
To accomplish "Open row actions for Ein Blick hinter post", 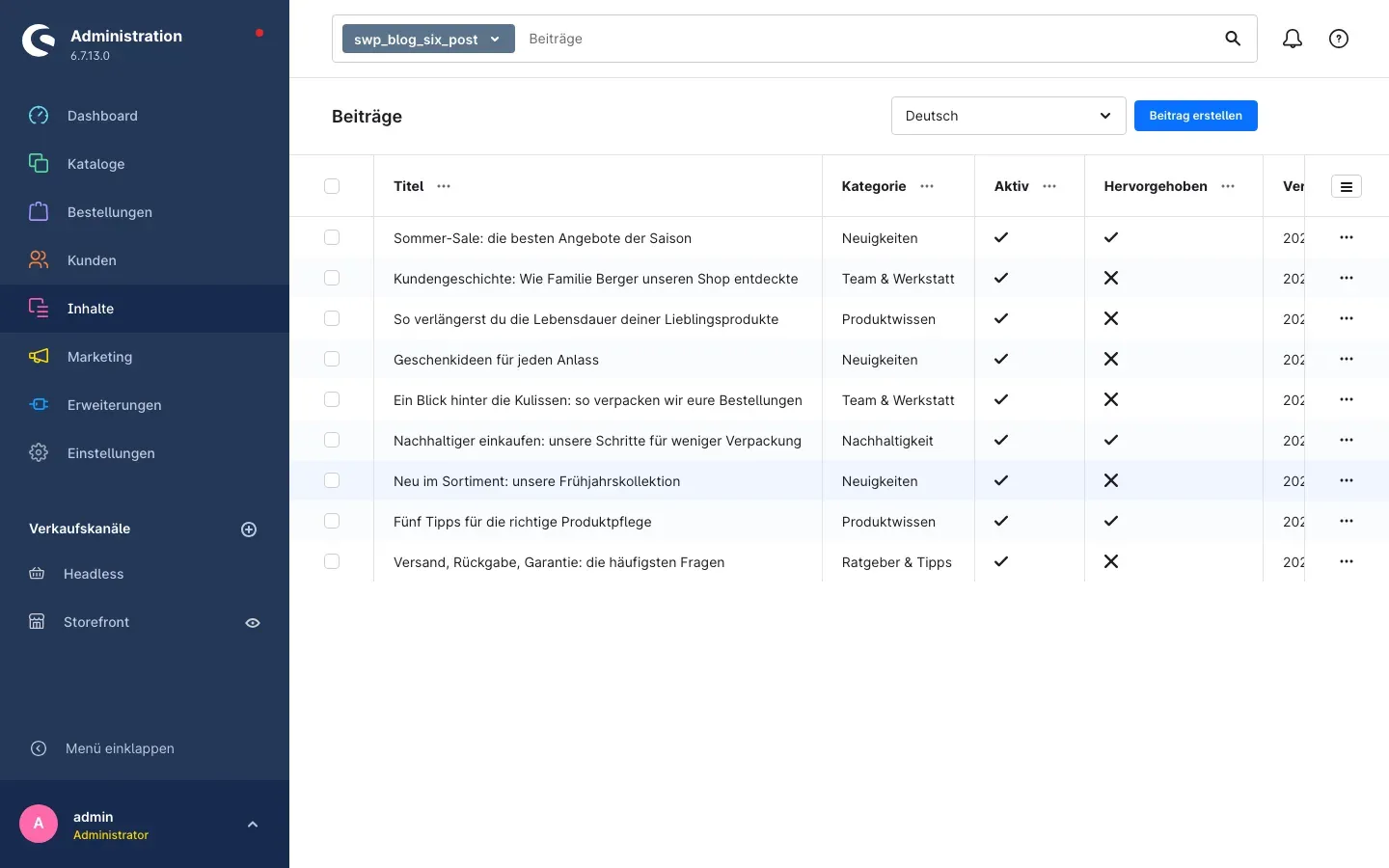I will tap(1347, 399).
